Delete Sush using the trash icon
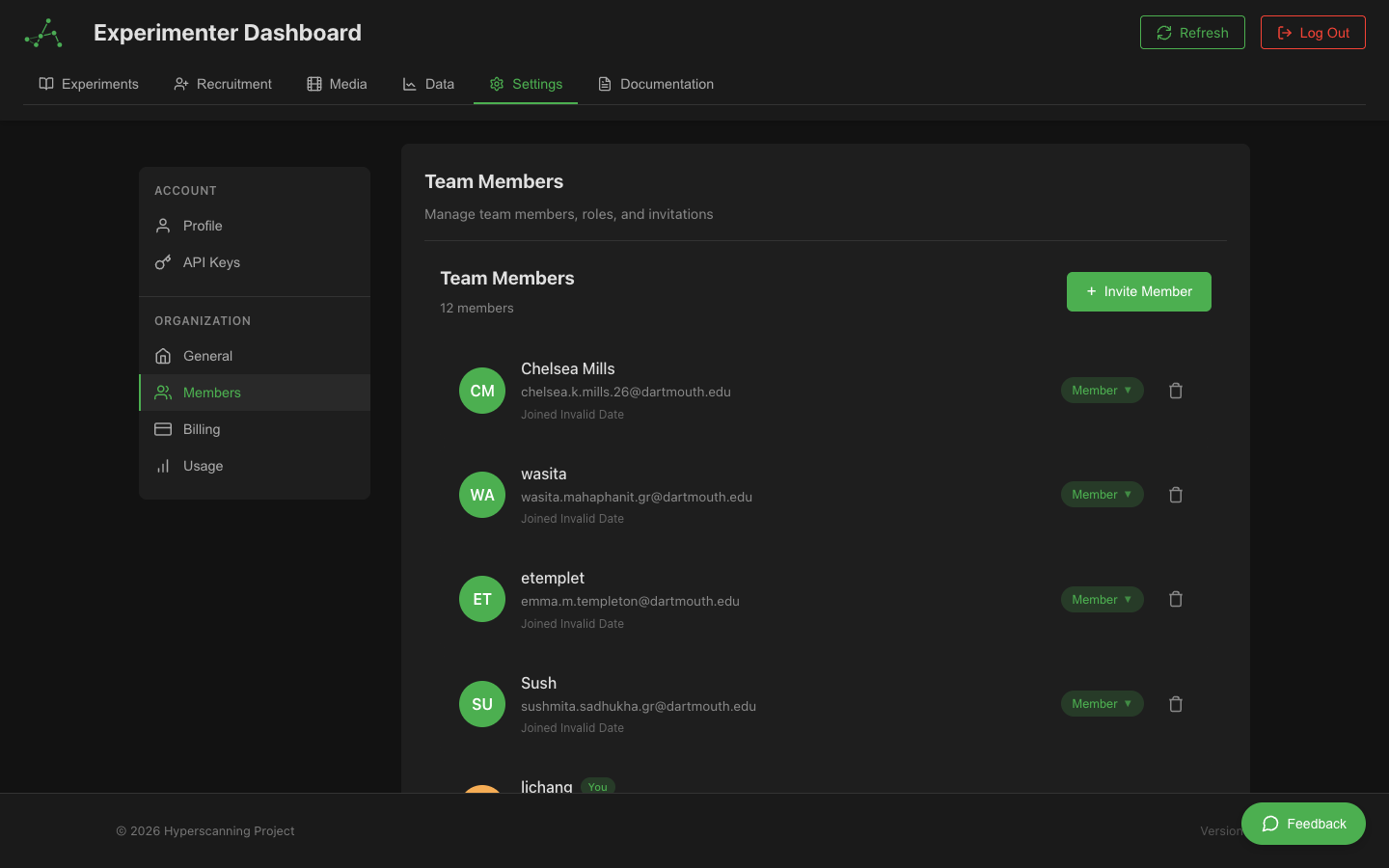The height and width of the screenshot is (868, 1389). (1175, 703)
